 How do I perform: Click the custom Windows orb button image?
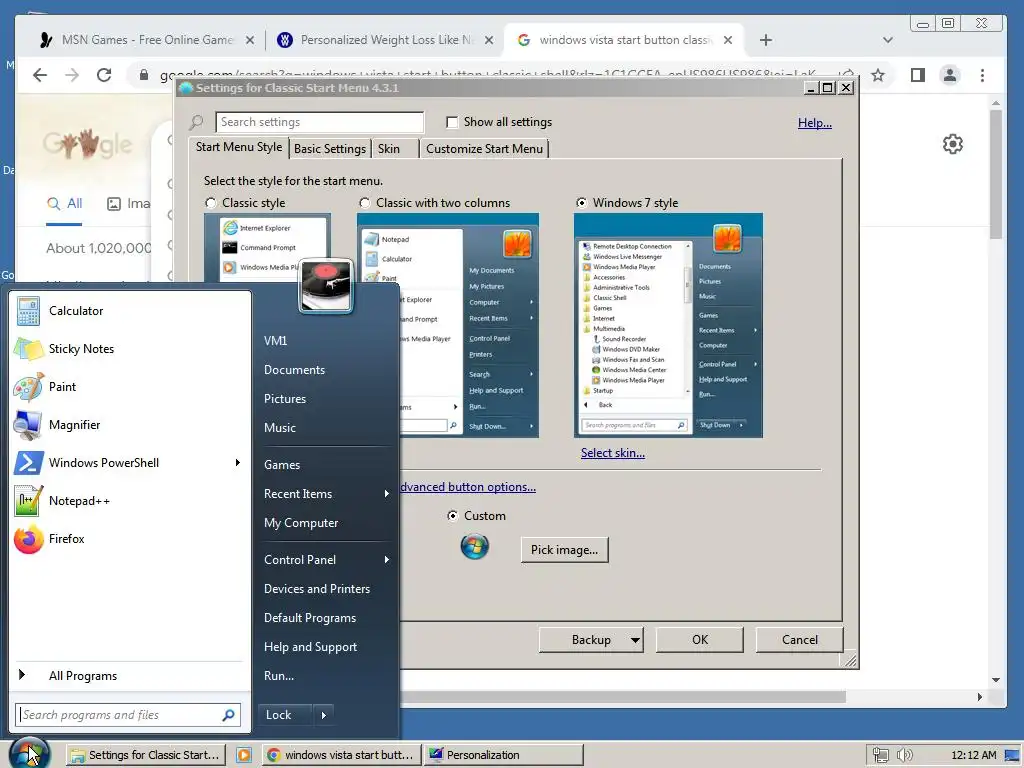(475, 547)
